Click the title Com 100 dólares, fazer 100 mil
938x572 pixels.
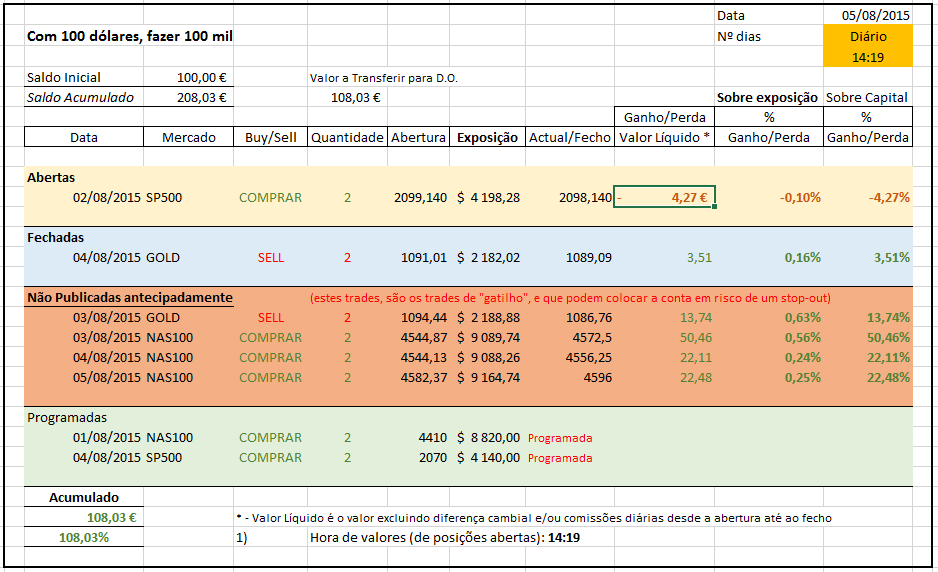(130, 37)
